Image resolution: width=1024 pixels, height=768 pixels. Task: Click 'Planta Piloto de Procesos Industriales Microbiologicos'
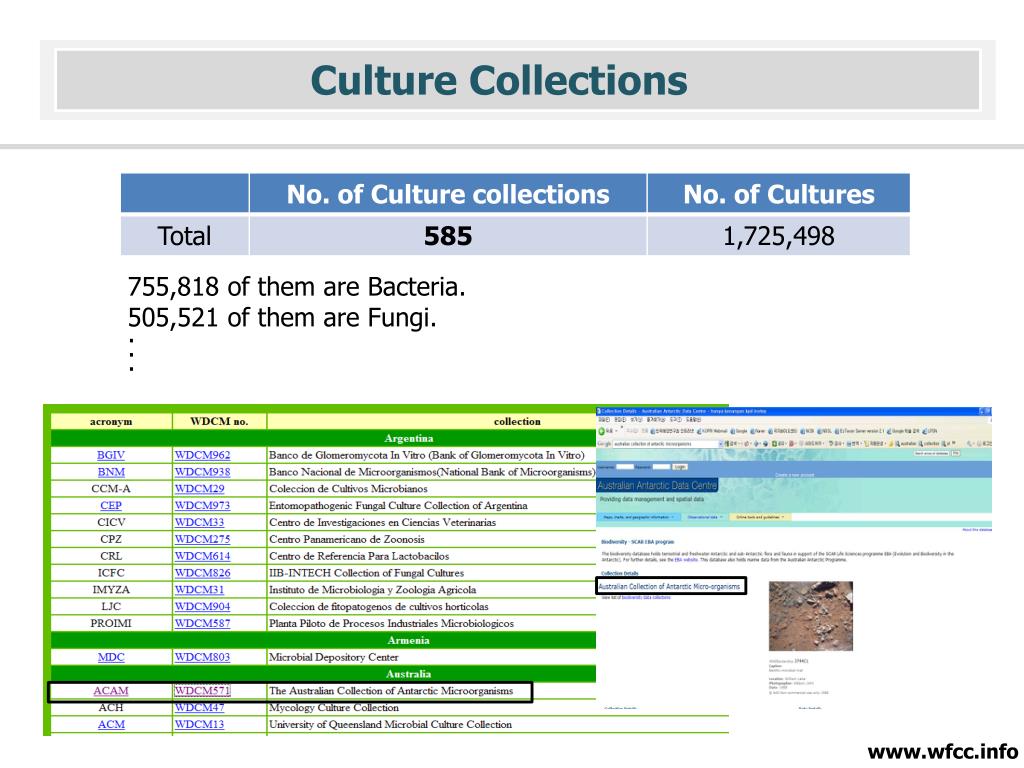click(x=391, y=624)
